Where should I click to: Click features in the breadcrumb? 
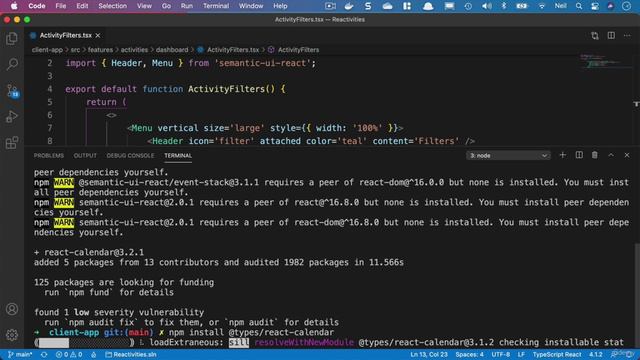click(100, 50)
